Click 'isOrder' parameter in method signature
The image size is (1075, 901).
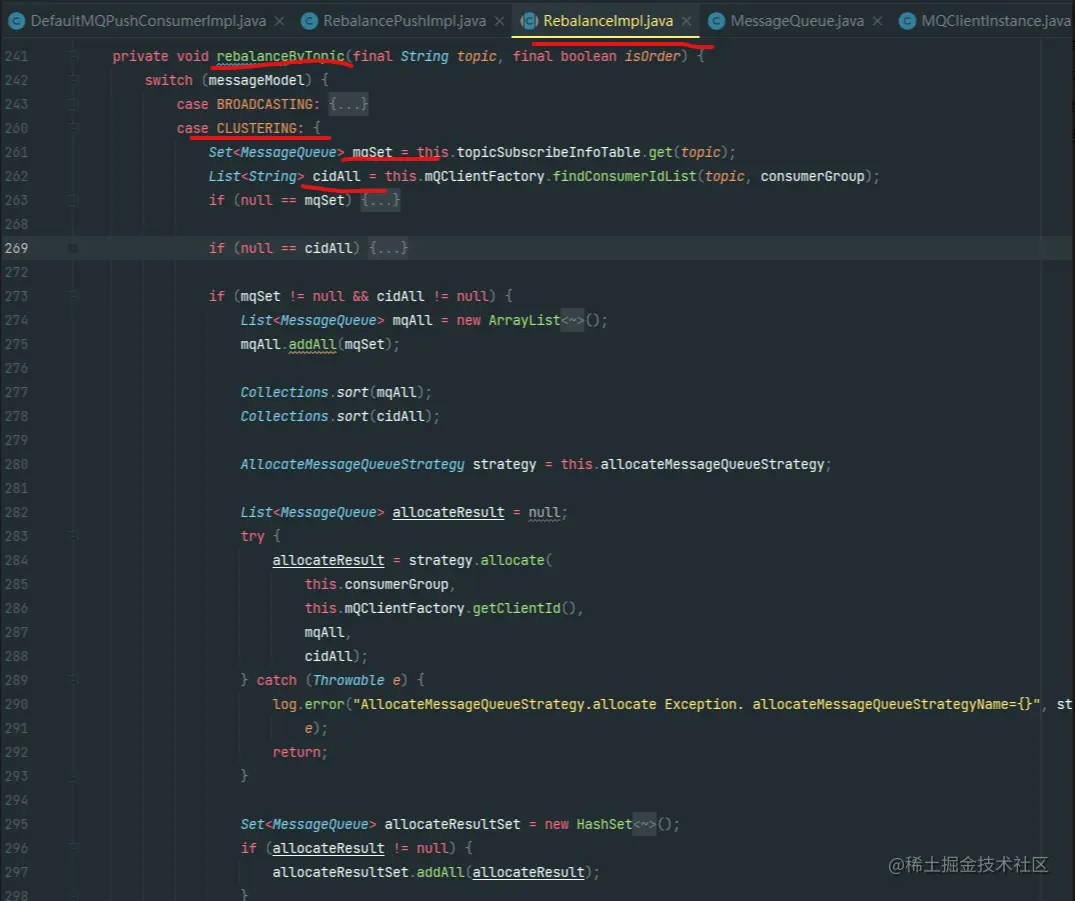pos(651,56)
